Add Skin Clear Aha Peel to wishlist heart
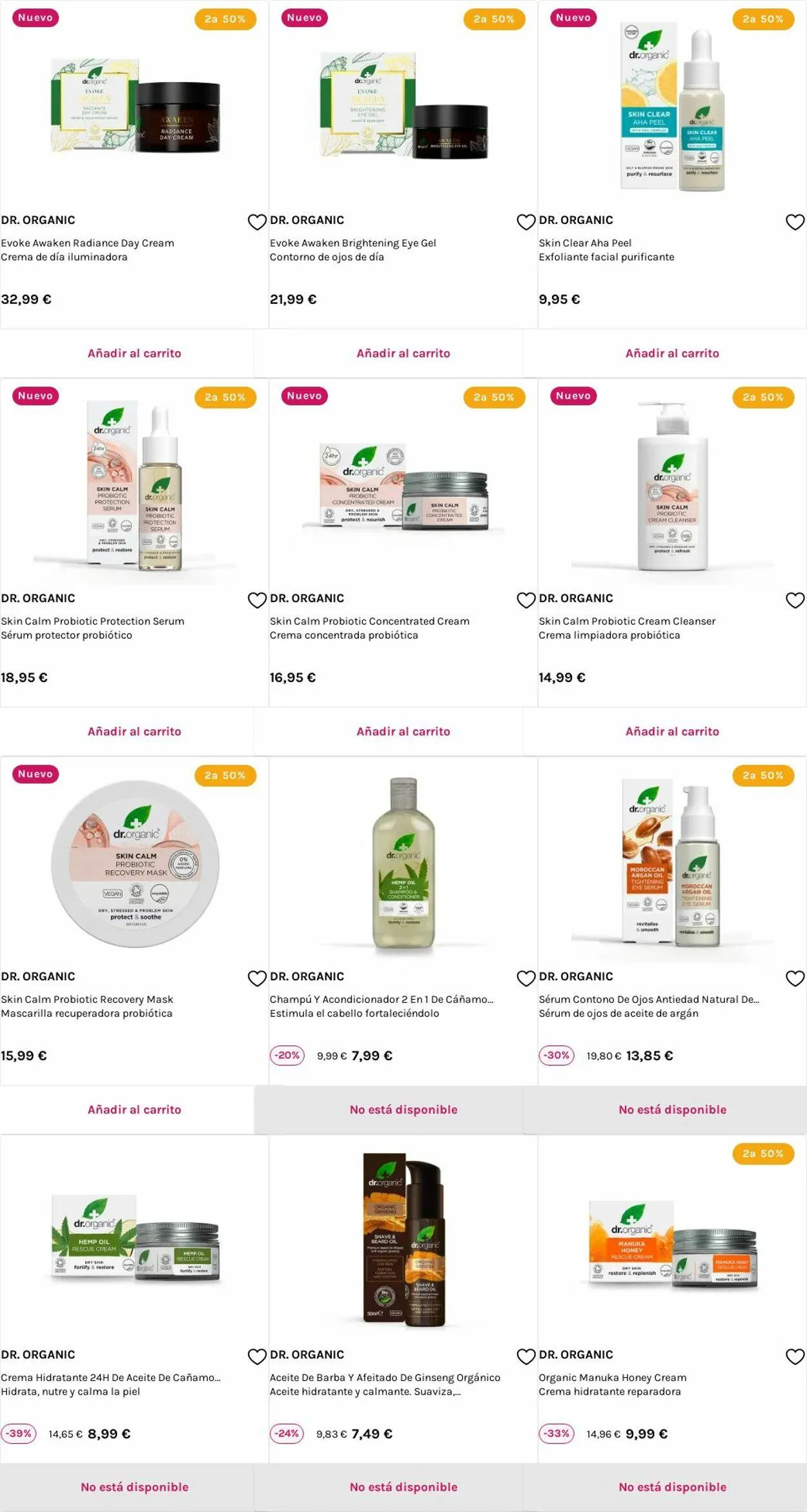 (x=795, y=222)
